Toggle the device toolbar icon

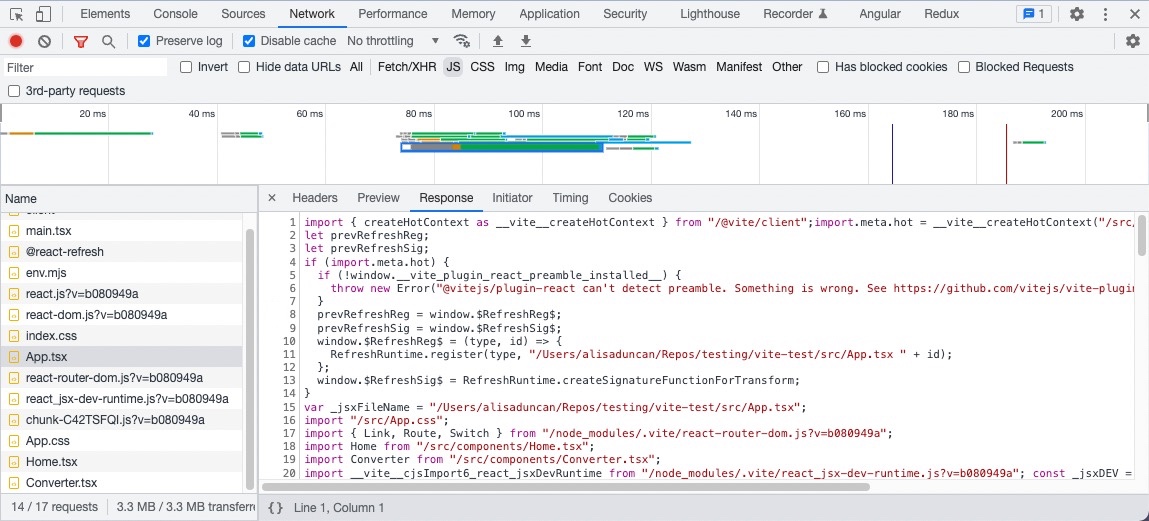tap(43, 14)
